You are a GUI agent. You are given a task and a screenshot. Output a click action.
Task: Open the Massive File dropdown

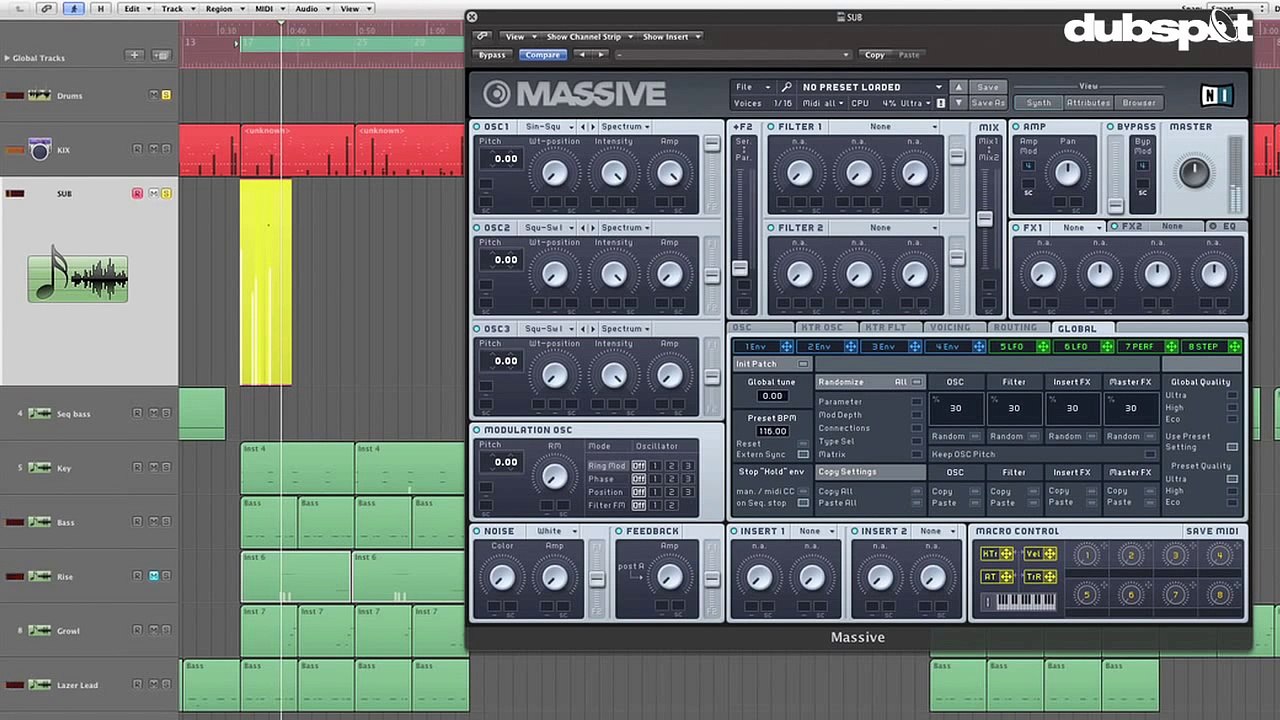(x=753, y=87)
